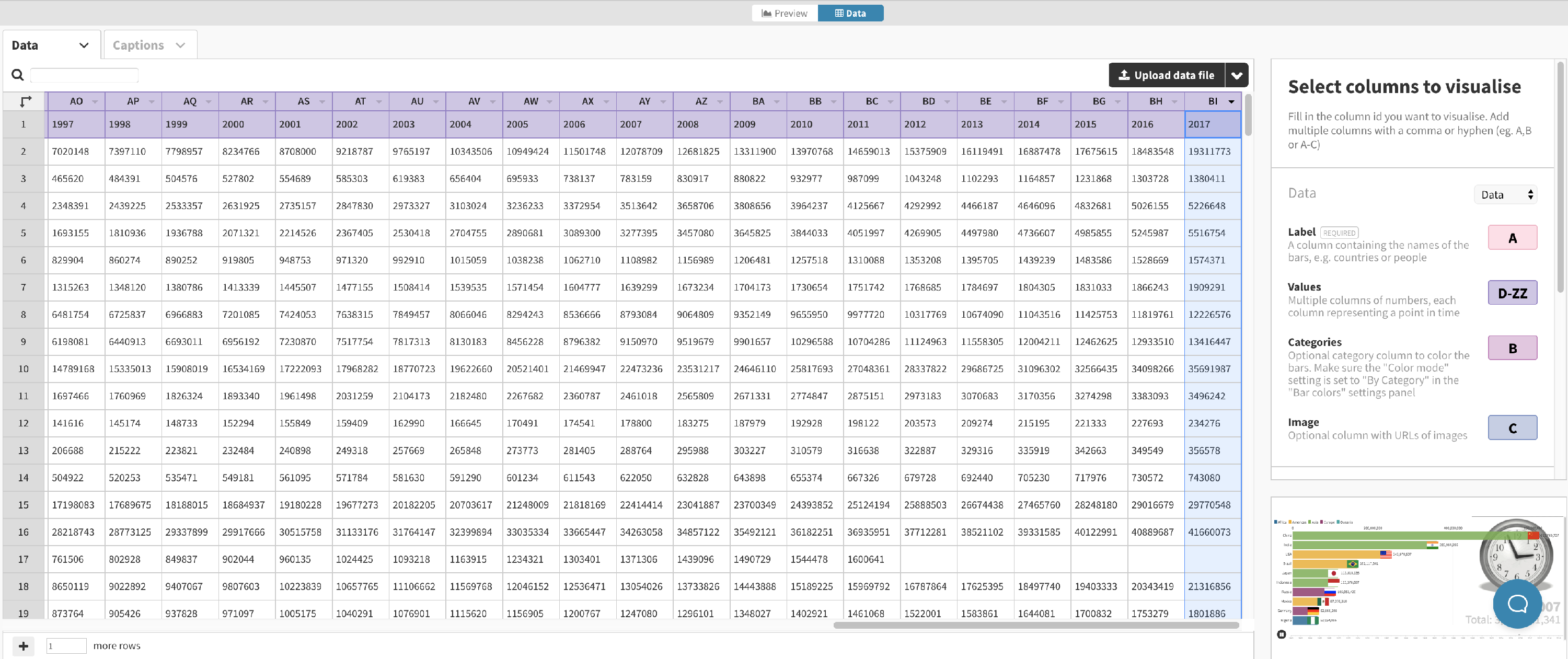Open column BI's header dropdown
Screen dimensions: 1568x659
pos(1231,101)
